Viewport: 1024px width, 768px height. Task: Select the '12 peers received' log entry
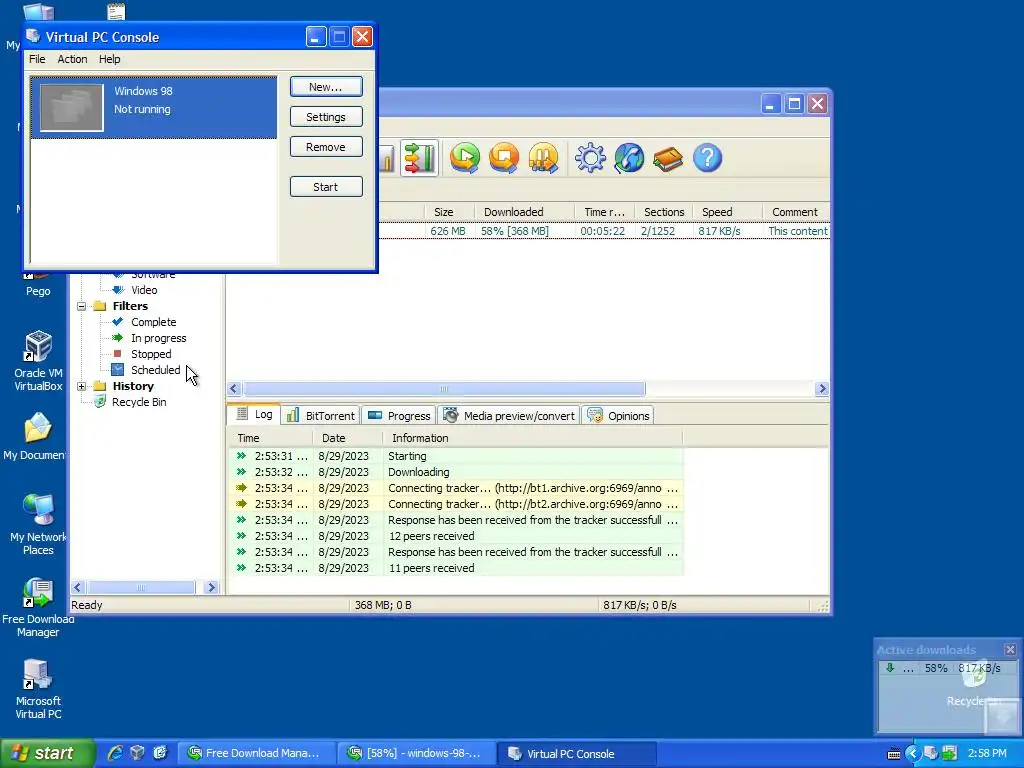tap(456, 536)
